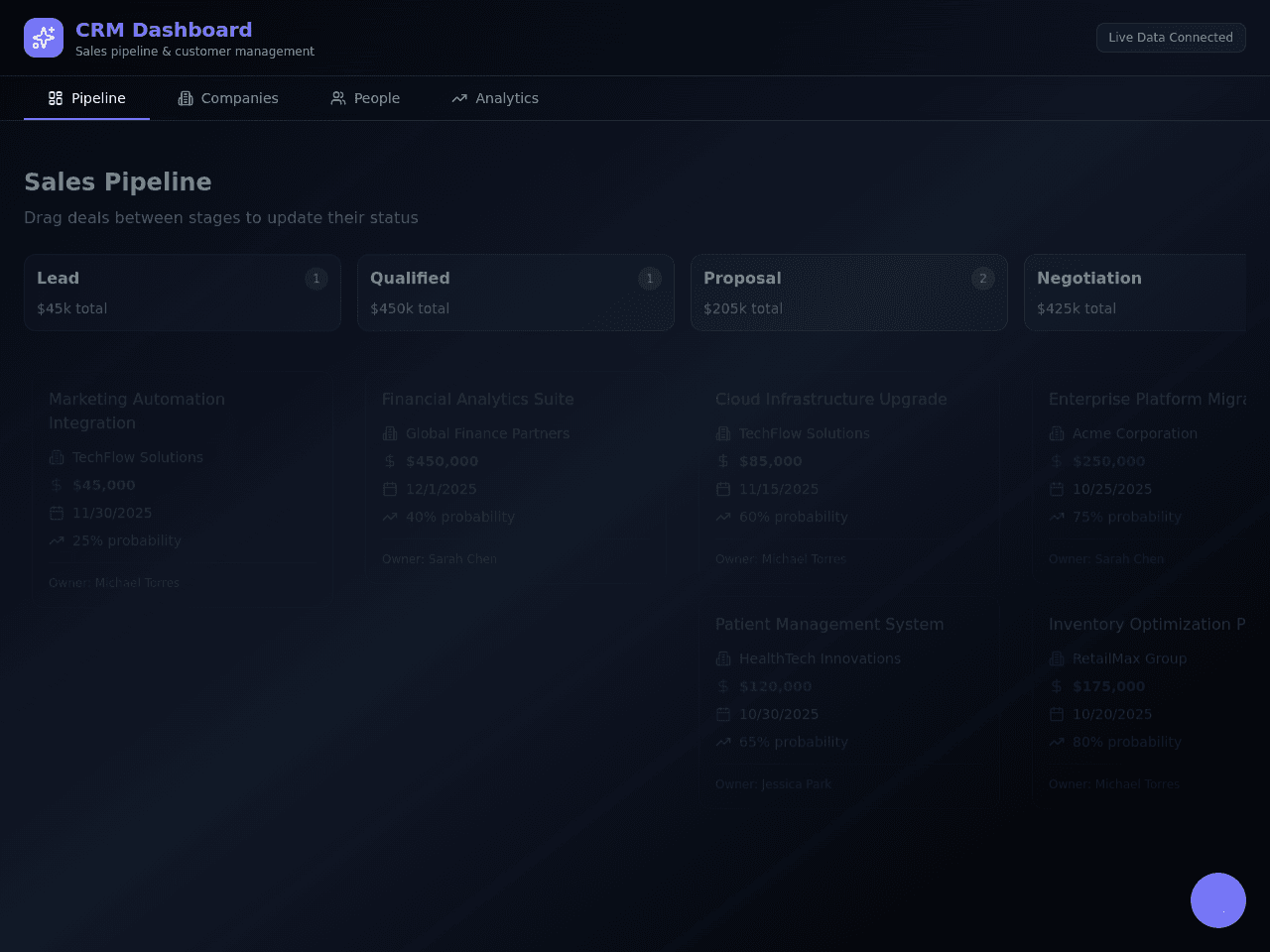The image size is (1270, 952).
Task: Click the calendar icon beside 11/15/2025
Action: [x=723, y=489]
